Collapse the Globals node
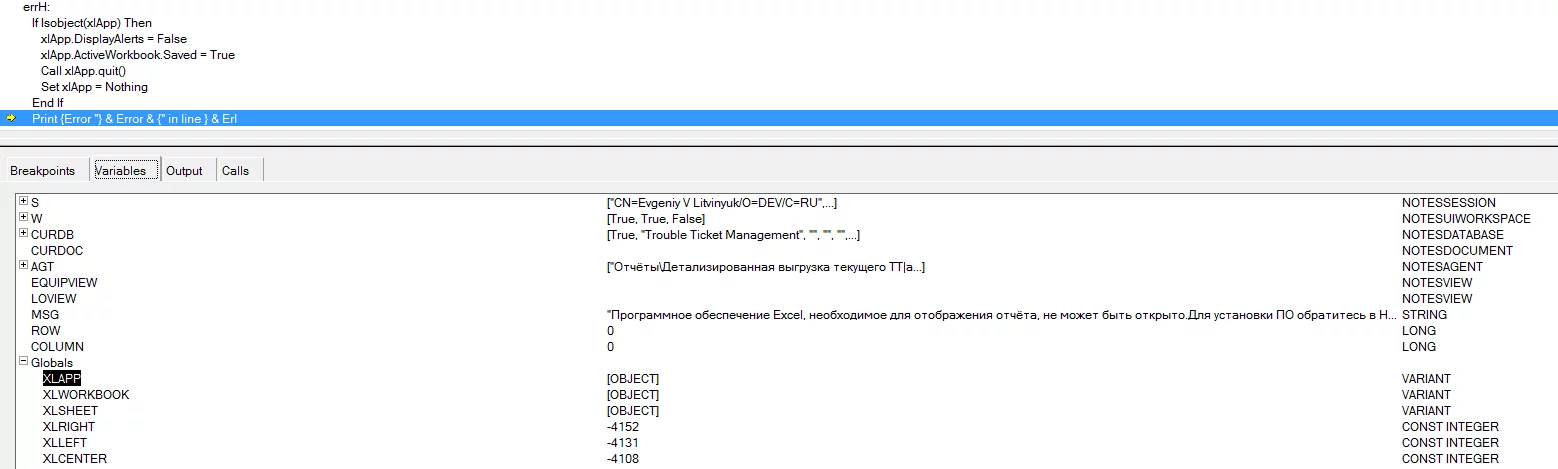This screenshot has height=469, width=1558. click(24, 362)
